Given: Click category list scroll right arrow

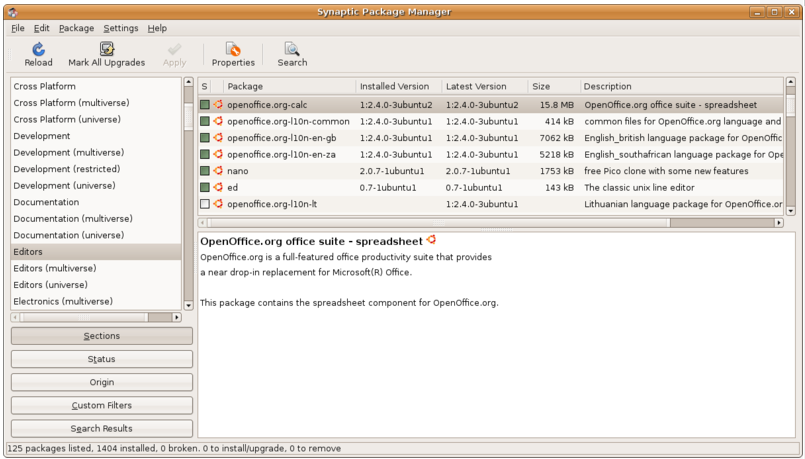Looking at the screenshot, I should coord(177,317).
